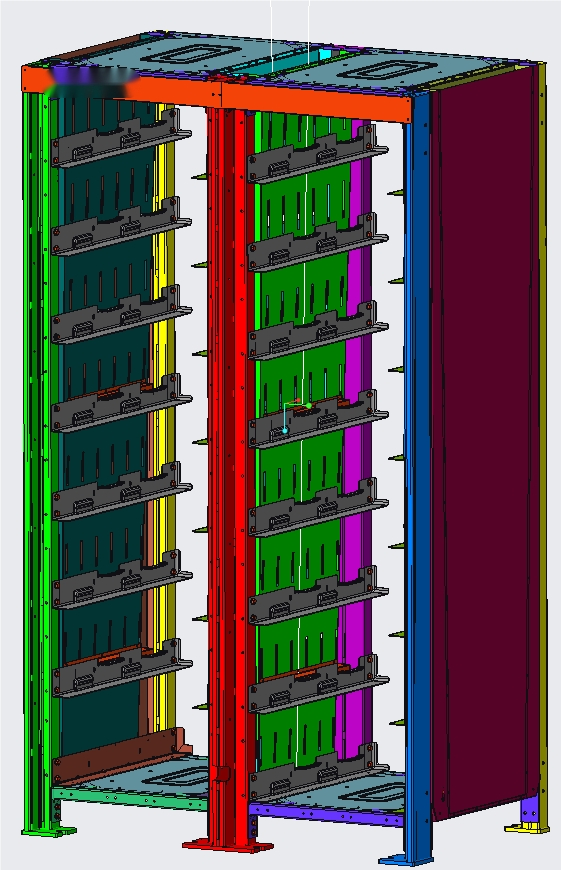Click the cyan point of the coordinate triad

point(285,430)
